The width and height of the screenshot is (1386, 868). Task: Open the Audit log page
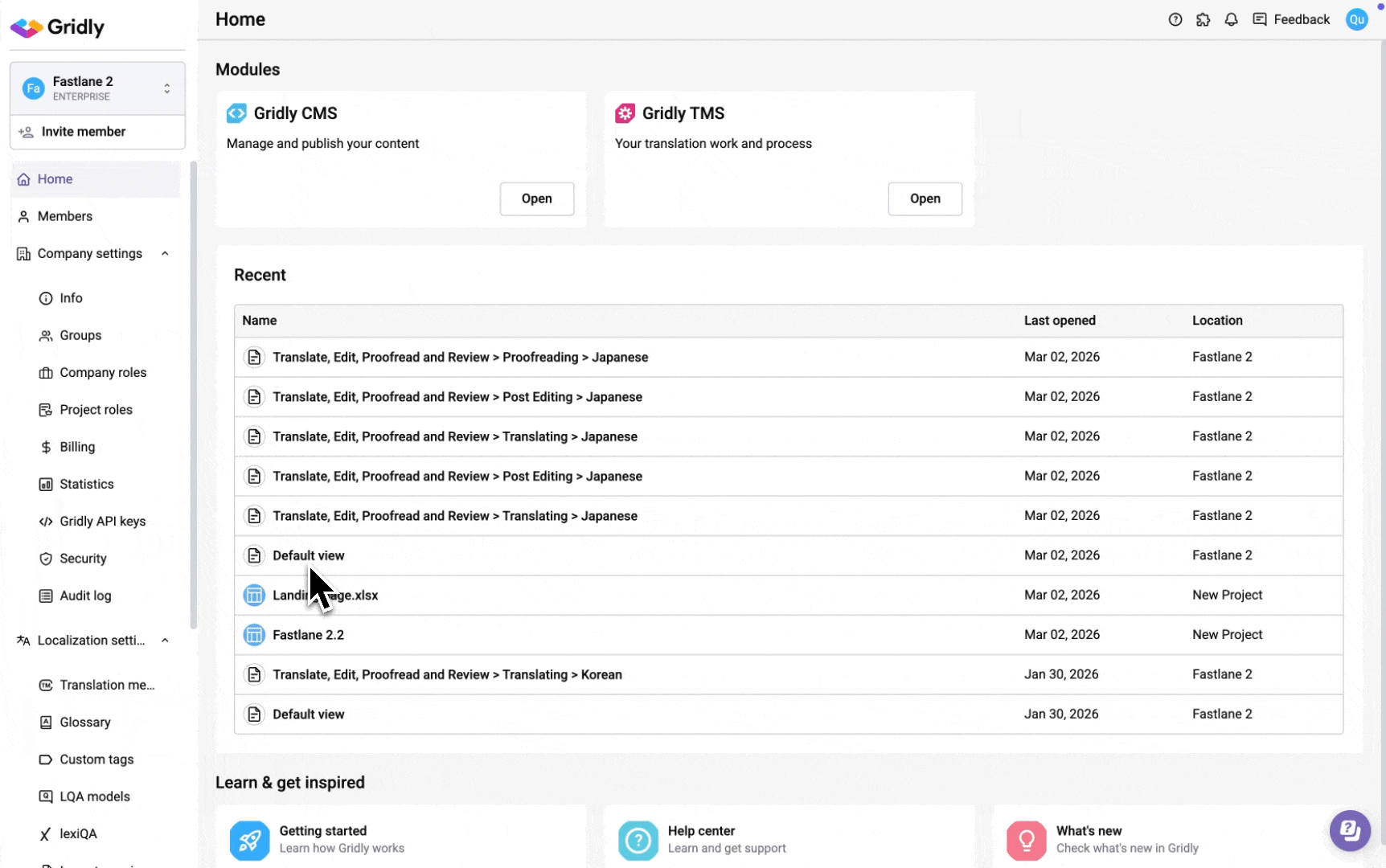point(85,596)
